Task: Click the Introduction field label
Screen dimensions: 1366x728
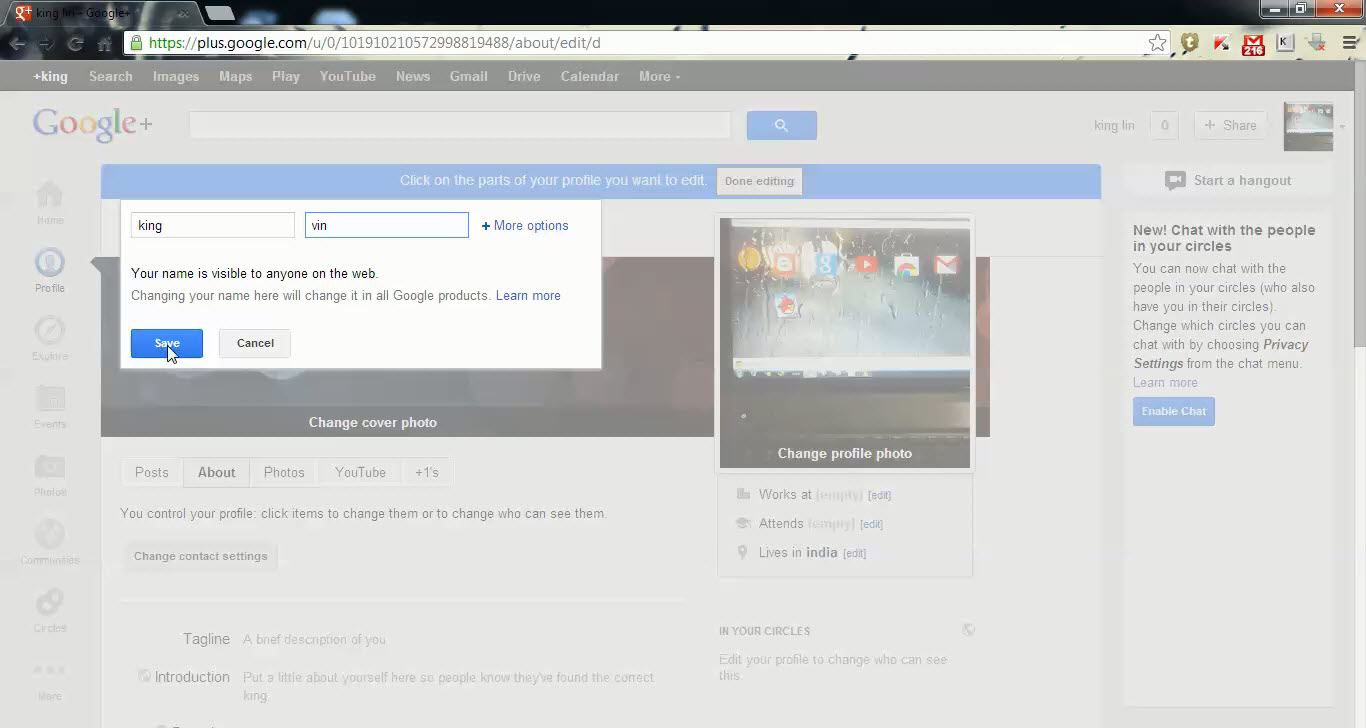Action: [192, 677]
